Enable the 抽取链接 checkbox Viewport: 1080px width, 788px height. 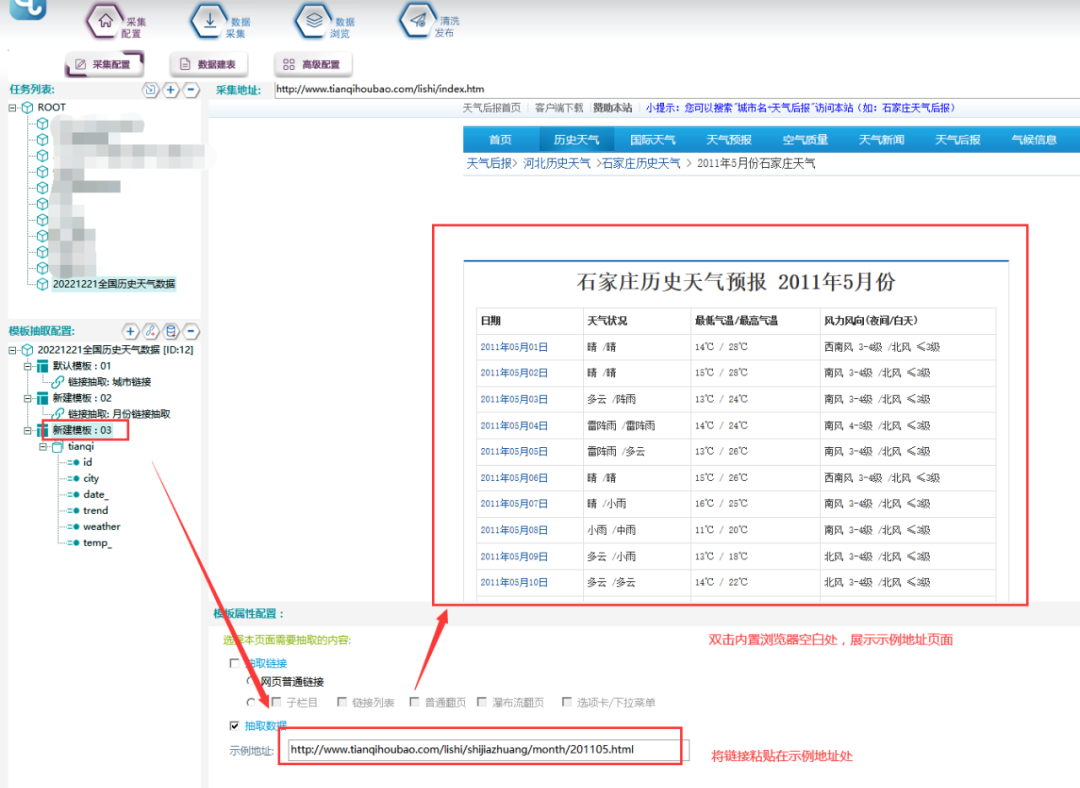click(234, 663)
